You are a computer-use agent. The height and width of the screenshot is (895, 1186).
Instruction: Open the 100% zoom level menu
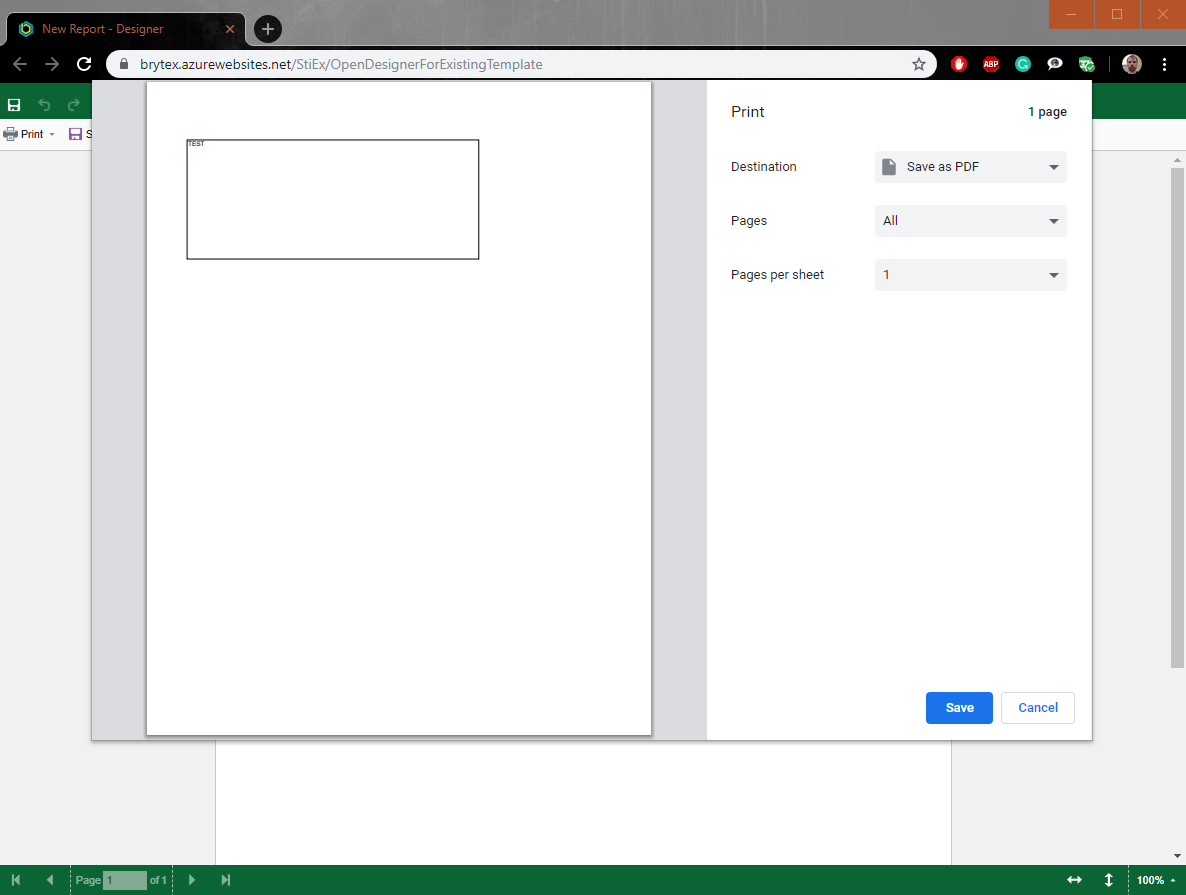[x=1156, y=880]
